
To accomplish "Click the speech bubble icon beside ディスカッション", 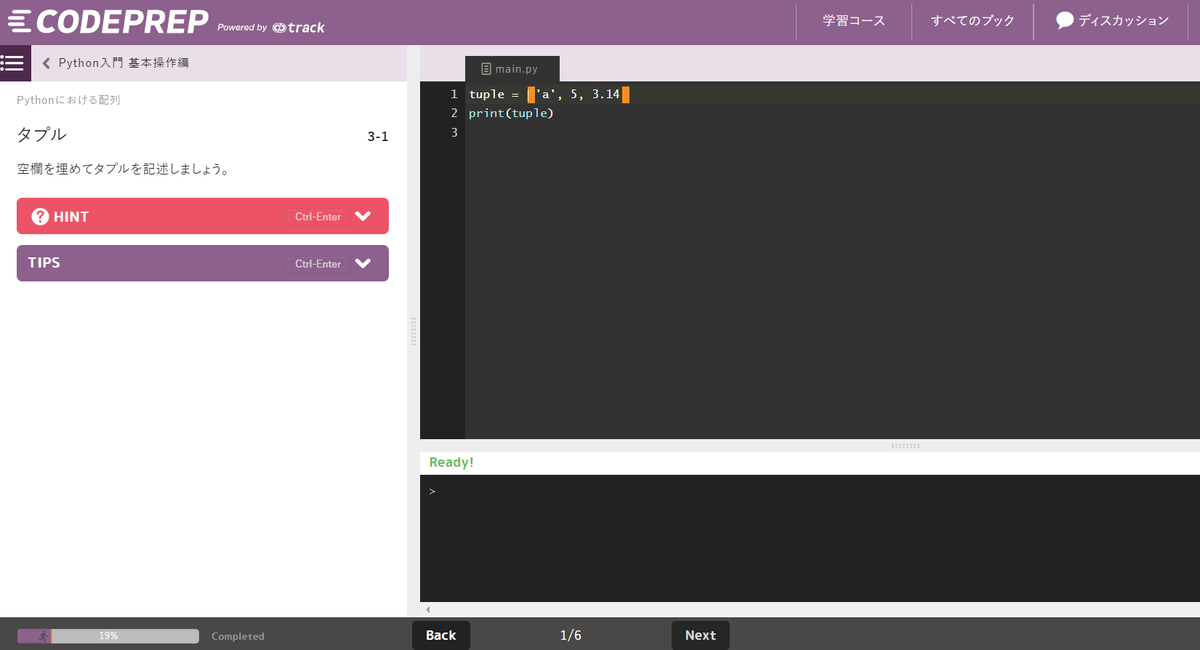I will [x=1063, y=21].
